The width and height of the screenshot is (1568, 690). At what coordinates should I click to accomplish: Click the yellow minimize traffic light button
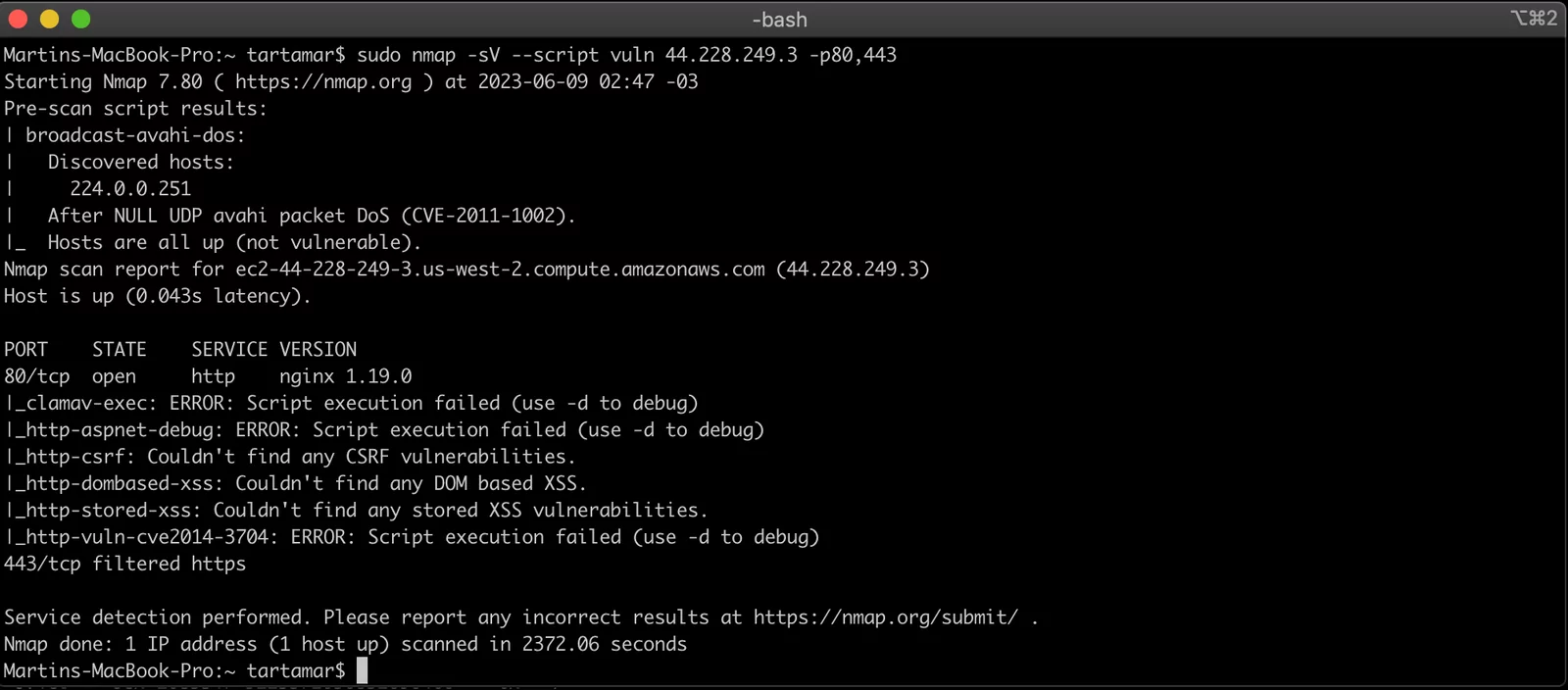(x=47, y=18)
